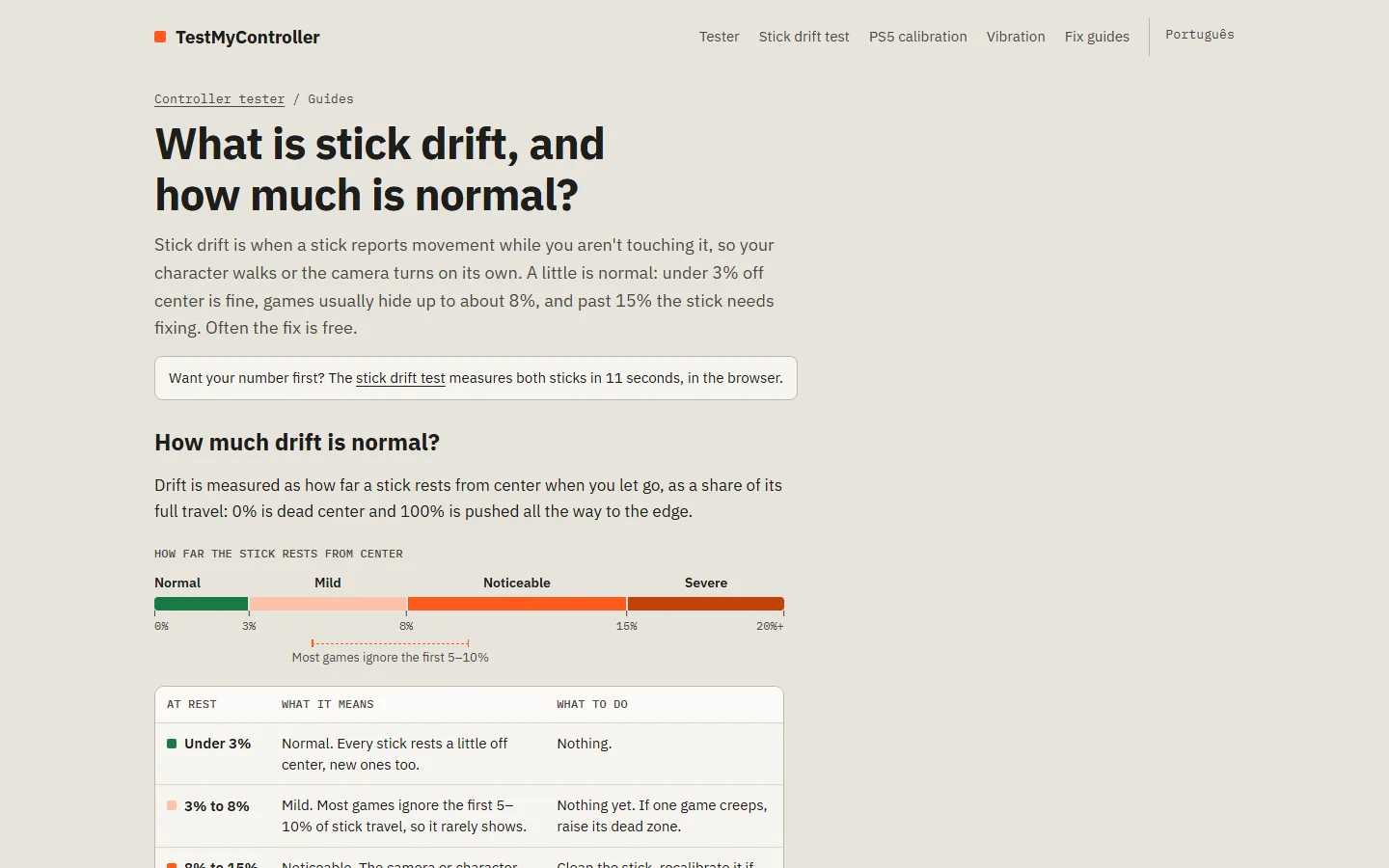Image resolution: width=1389 pixels, height=868 pixels.
Task: Click the '8%' tick label under the bar
Action: (x=407, y=627)
